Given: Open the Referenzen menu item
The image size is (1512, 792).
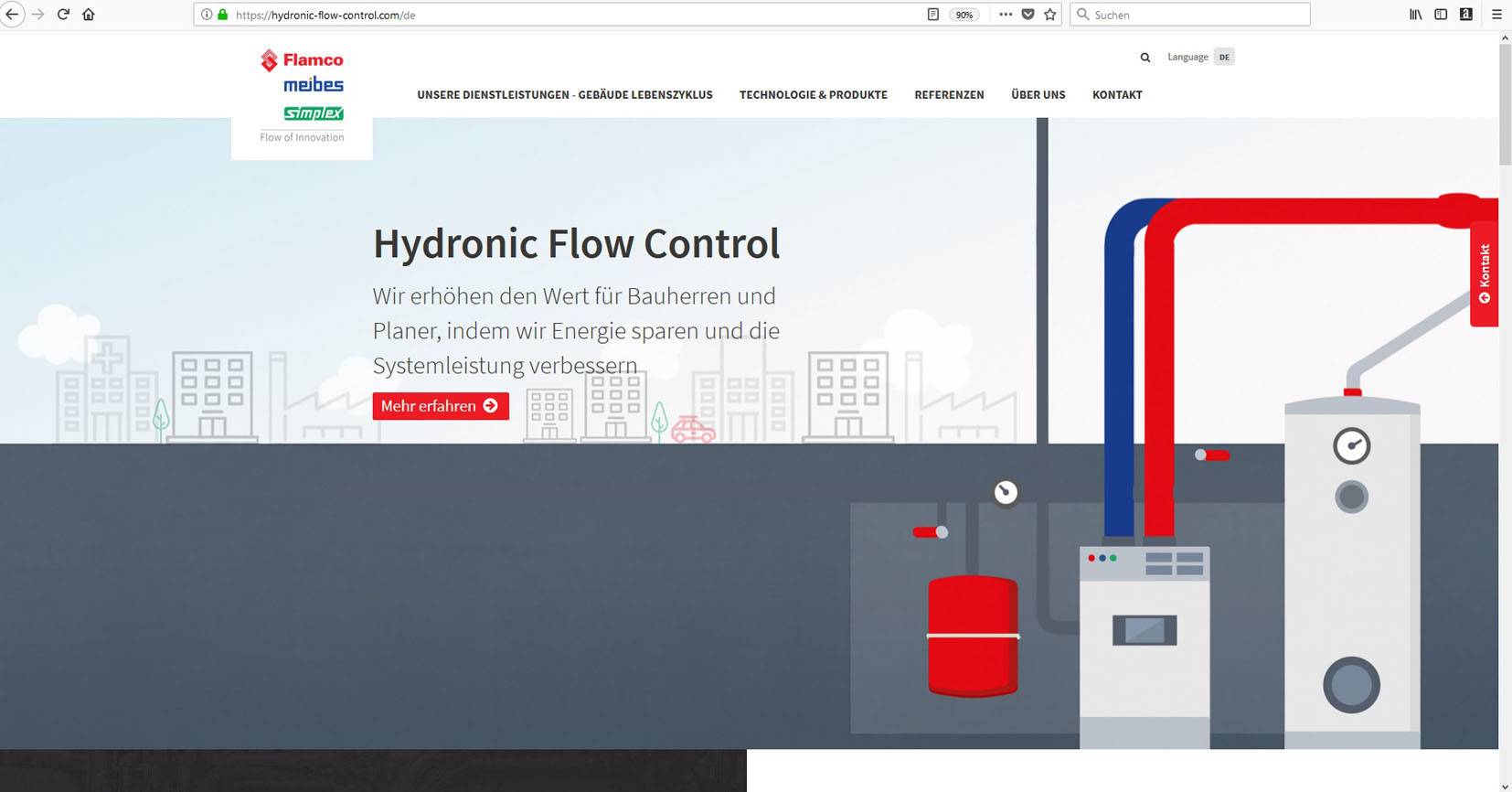Looking at the screenshot, I should point(949,95).
